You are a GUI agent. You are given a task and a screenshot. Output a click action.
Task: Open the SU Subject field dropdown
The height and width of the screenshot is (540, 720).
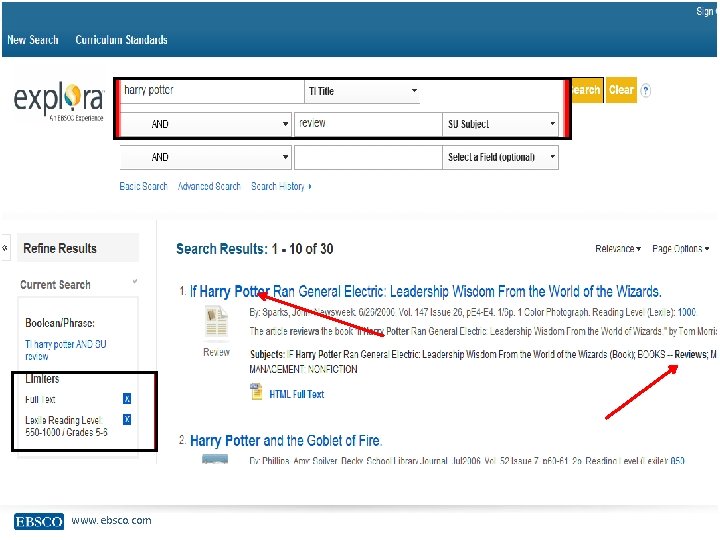pos(500,124)
